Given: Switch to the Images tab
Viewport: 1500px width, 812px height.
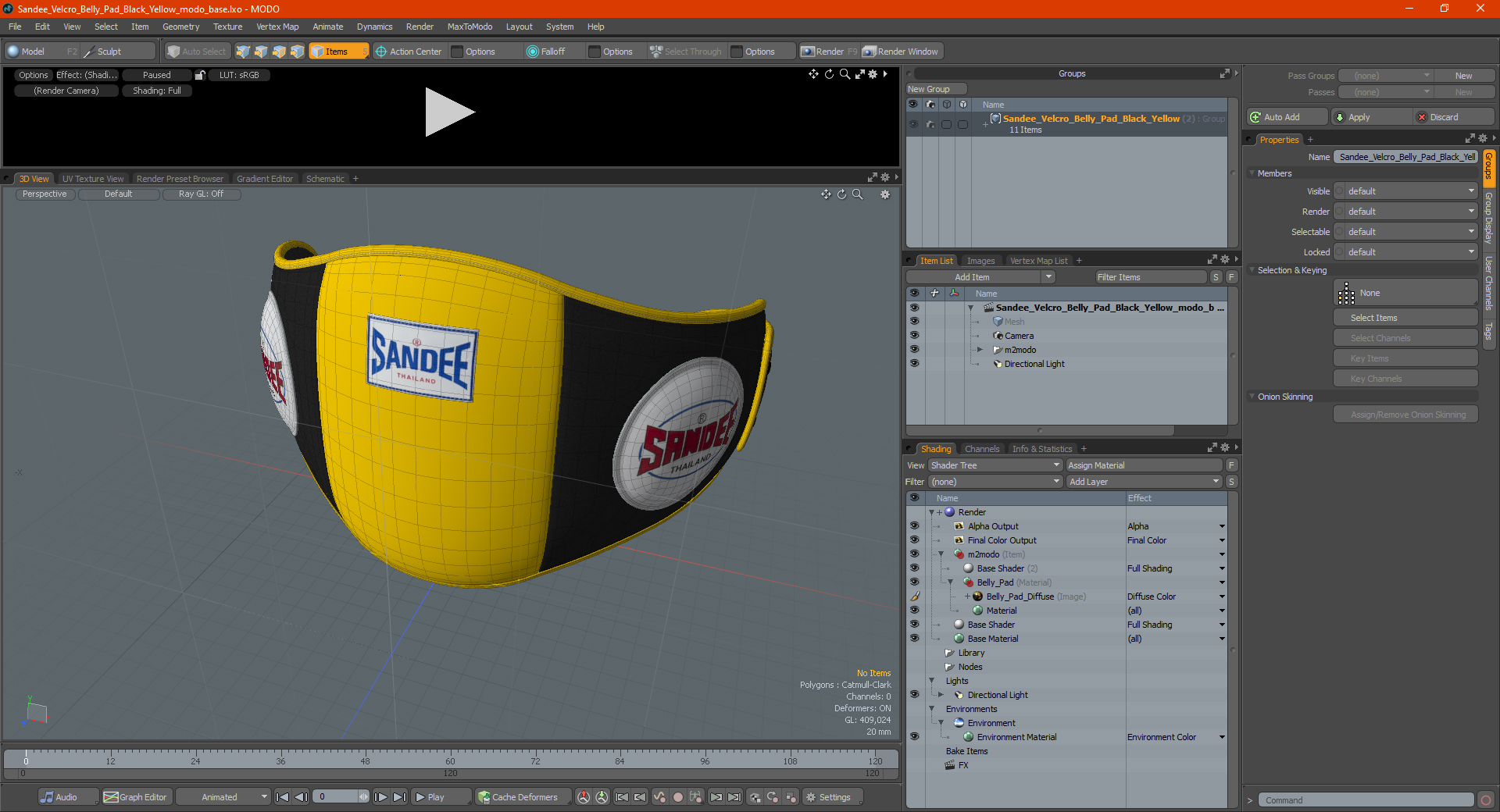Looking at the screenshot, I should (980, 261).
